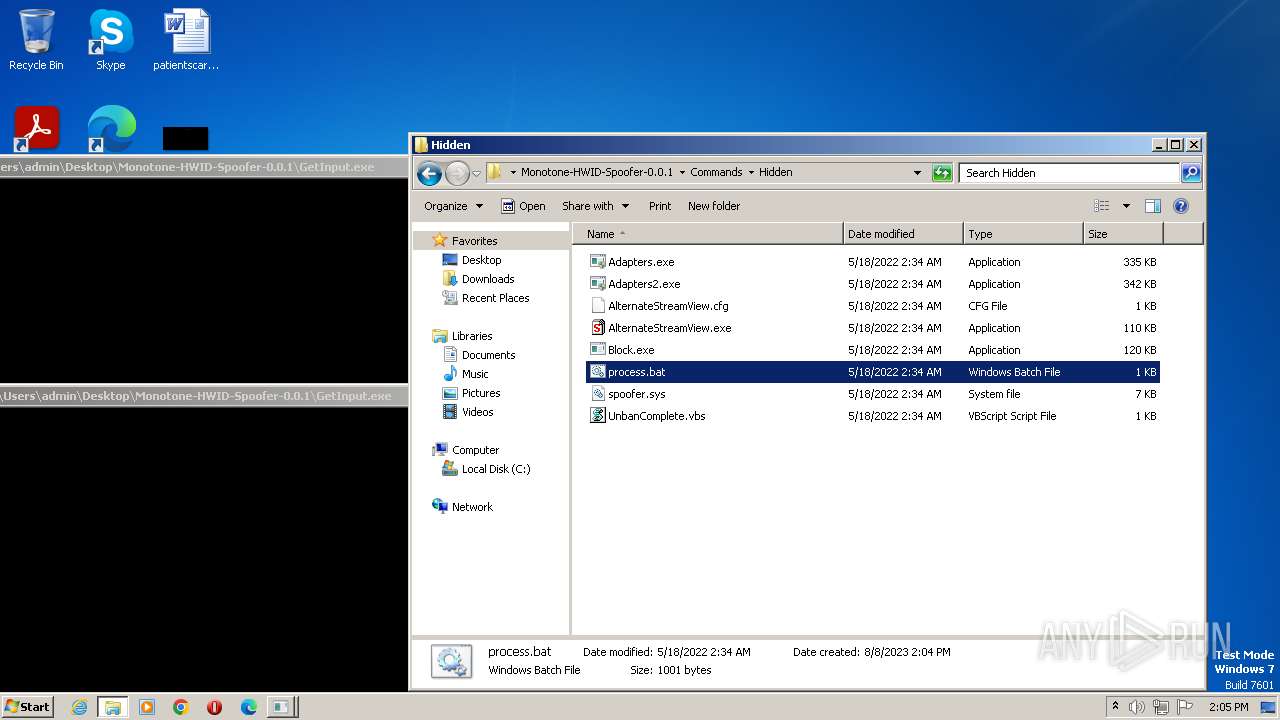Refresh the Hidden folder view

point(942,173)
